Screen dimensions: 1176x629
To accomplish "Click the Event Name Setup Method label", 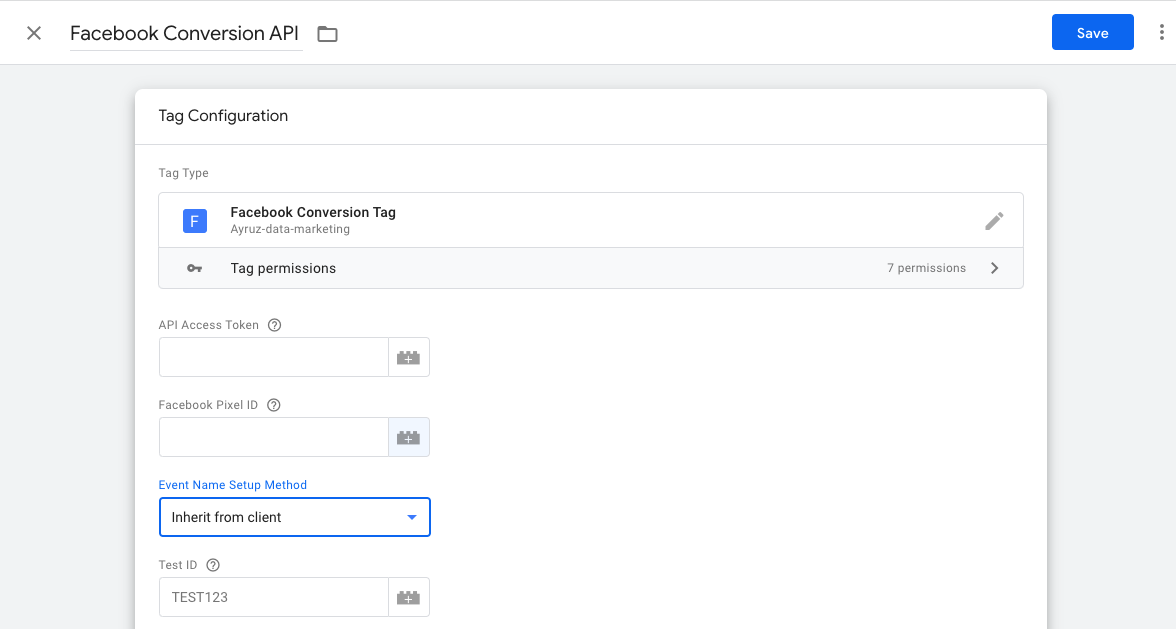I will click(x=232, y=485).
